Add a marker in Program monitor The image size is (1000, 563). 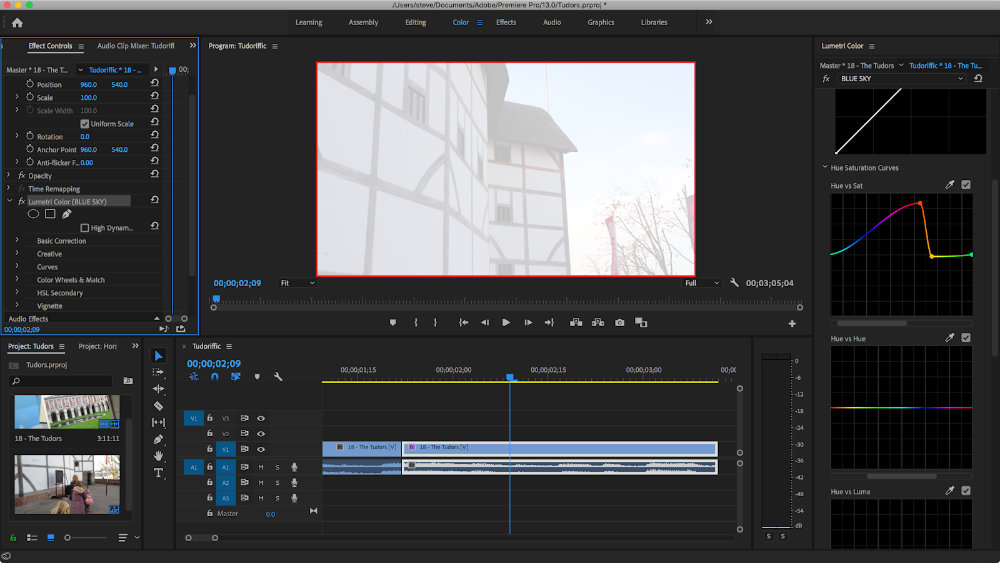tap(393, 322)
